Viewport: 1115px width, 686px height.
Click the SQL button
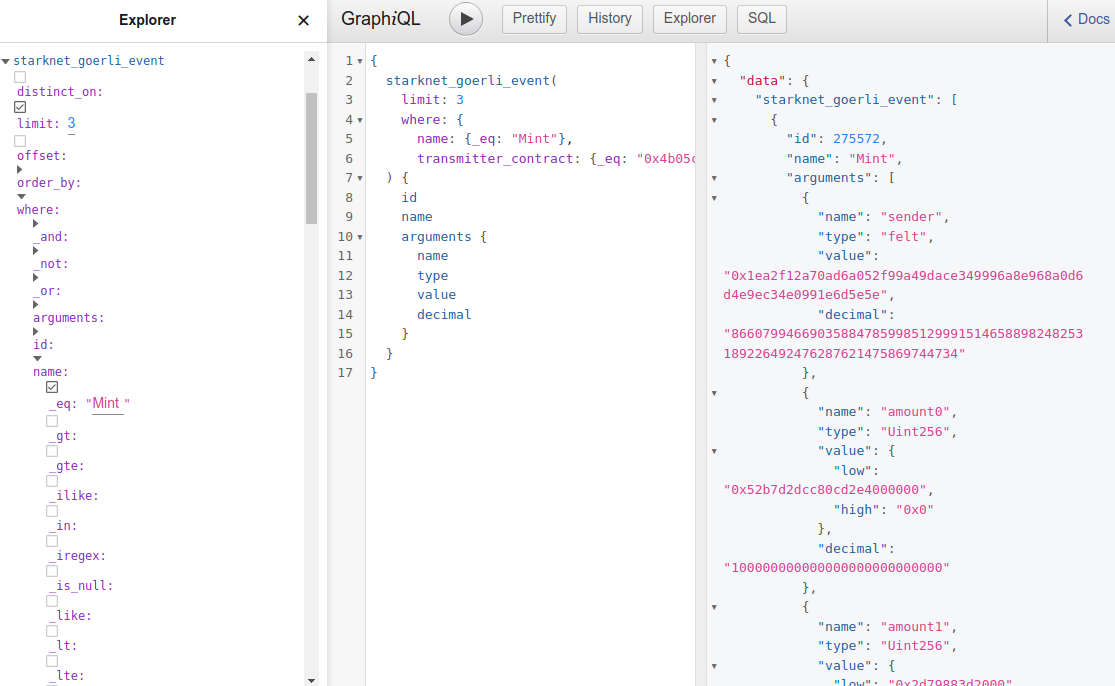(x=762, y=19)
